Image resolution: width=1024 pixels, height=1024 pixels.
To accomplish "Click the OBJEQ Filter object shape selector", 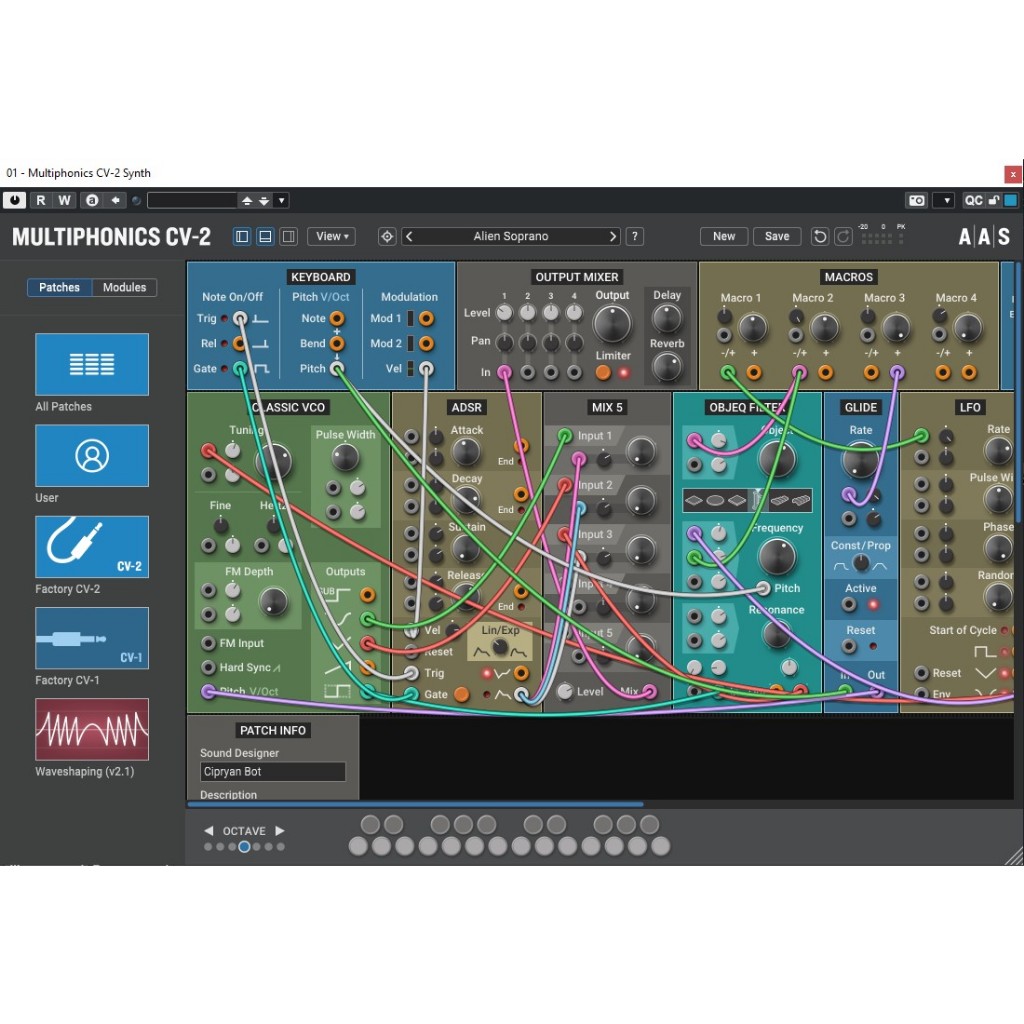I will (747, 501).
